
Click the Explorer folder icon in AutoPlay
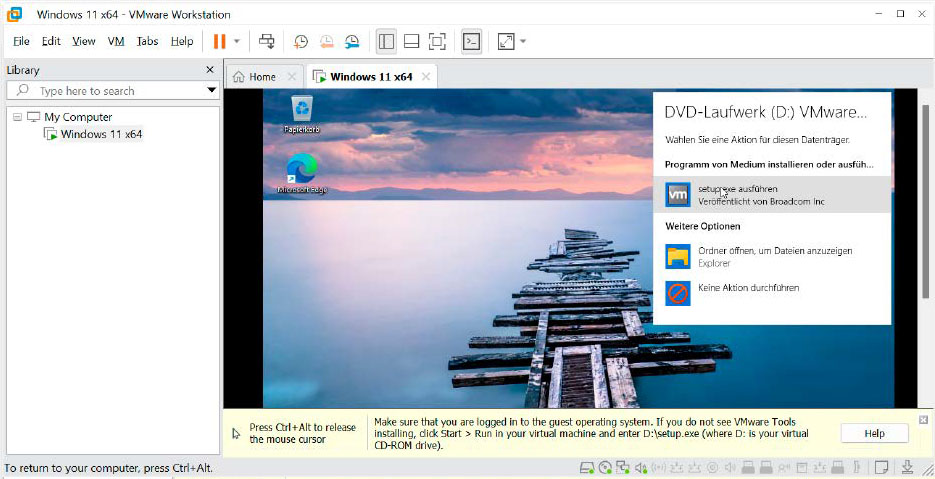tap(678, 257)
